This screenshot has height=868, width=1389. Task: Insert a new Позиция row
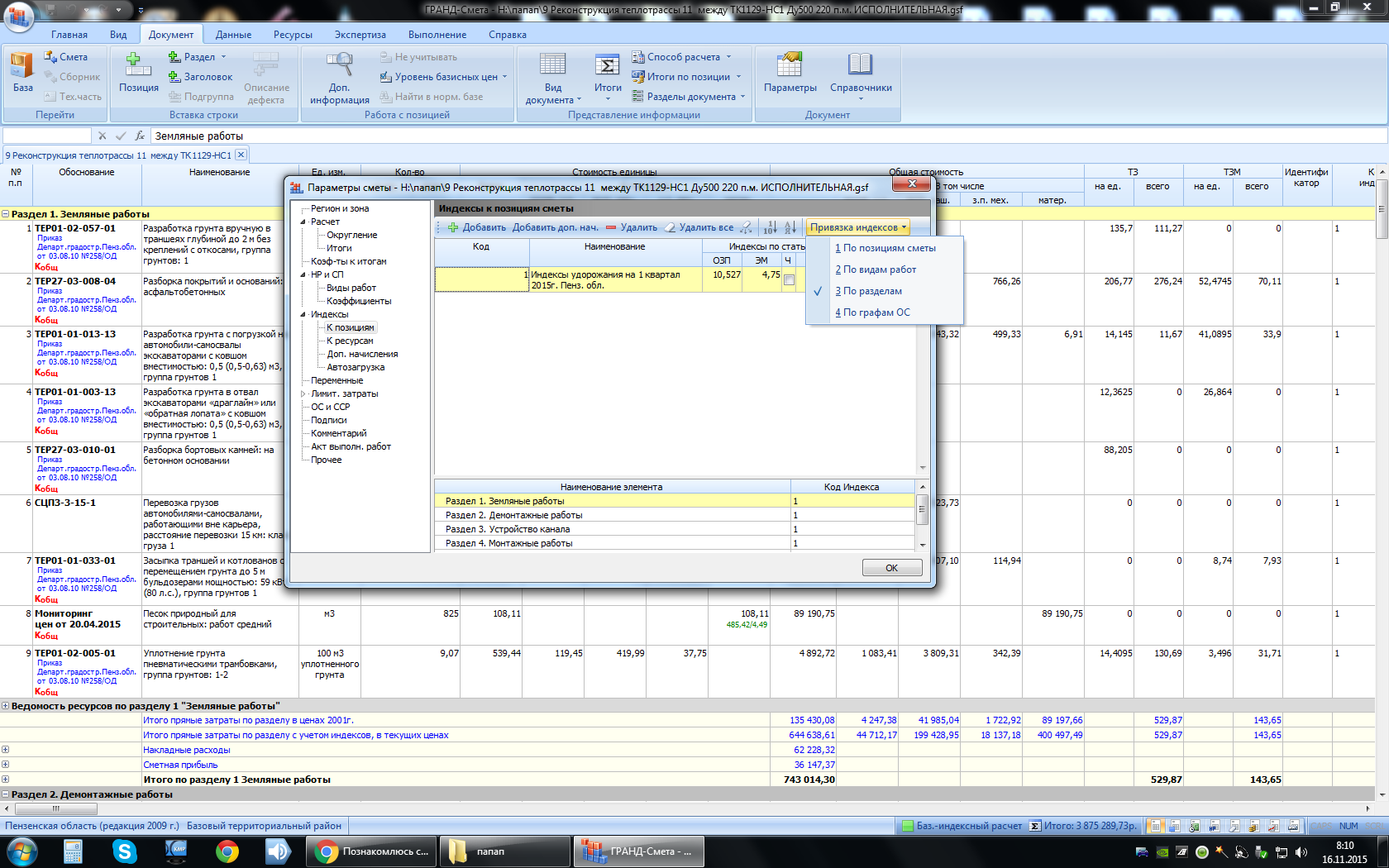point(138,72)
